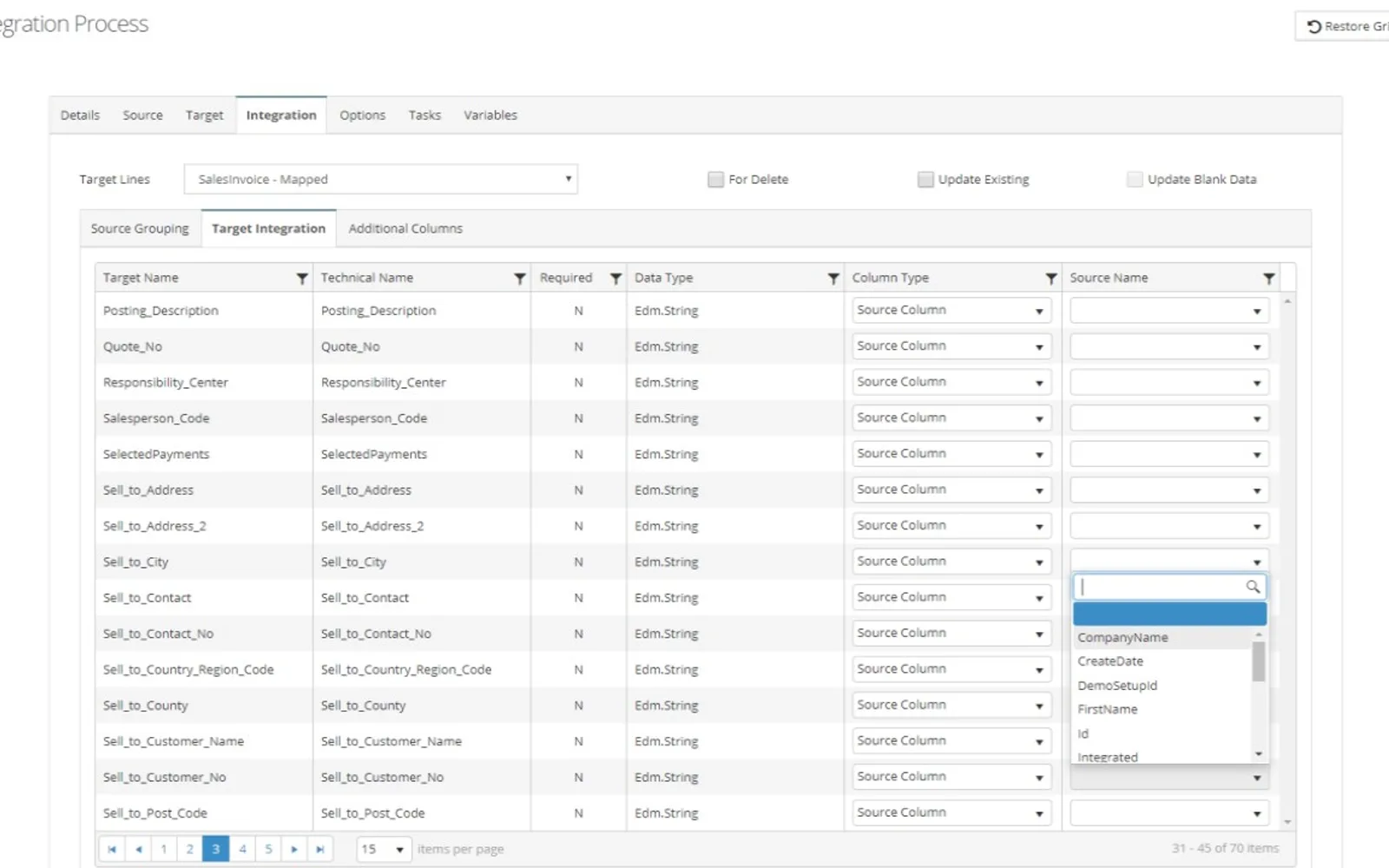Check the Update Blank Data option
This screenshot has width=1389, height=868.
(1135, 180)
